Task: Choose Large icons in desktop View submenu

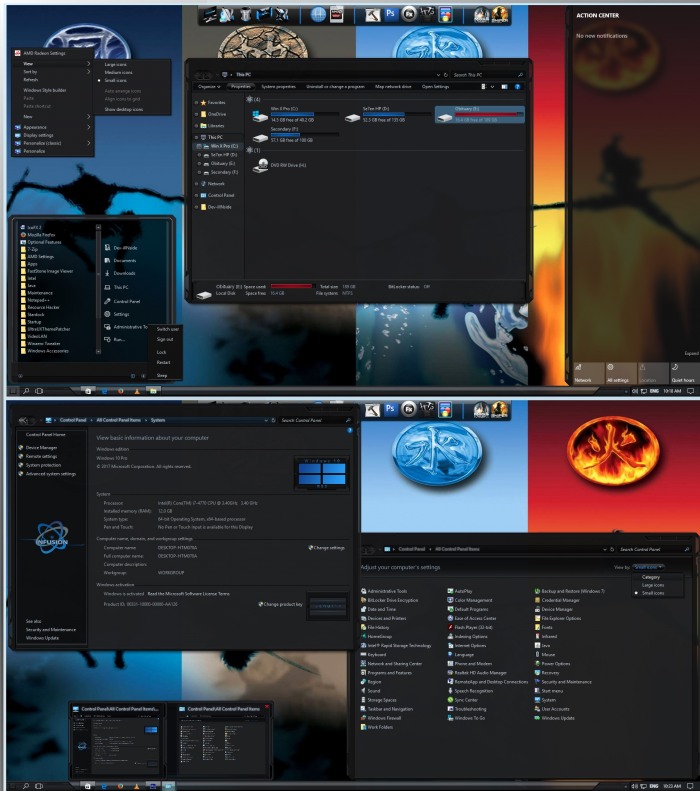Action: 115,65
